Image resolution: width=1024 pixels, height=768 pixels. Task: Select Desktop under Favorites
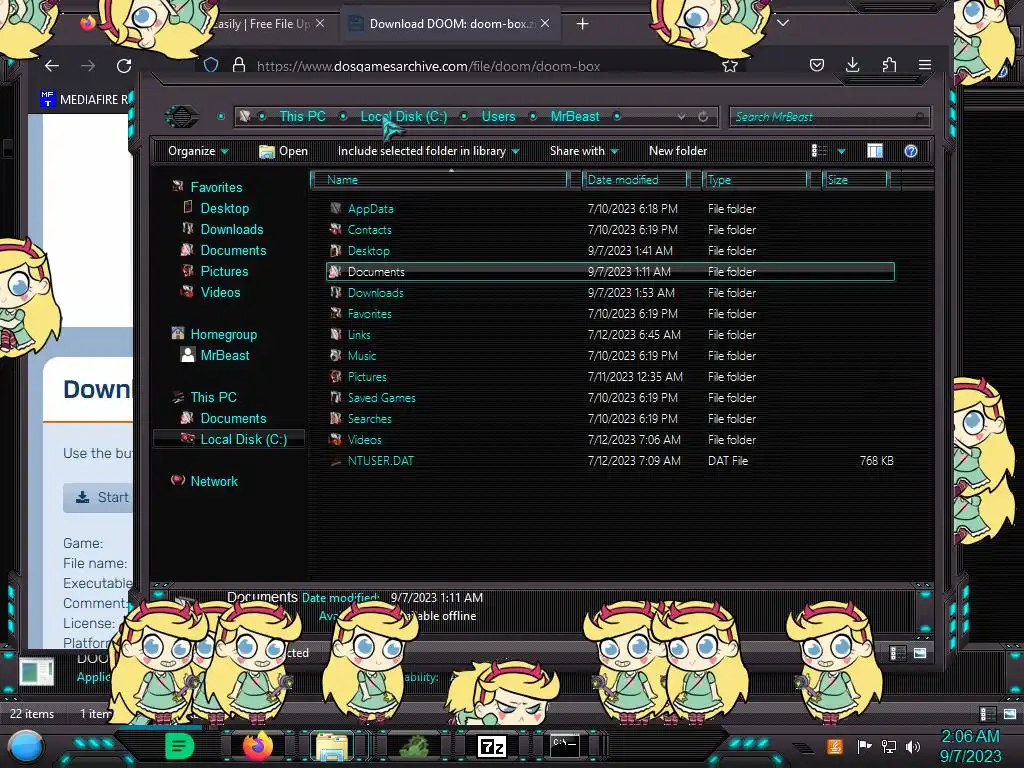[225, 208]
